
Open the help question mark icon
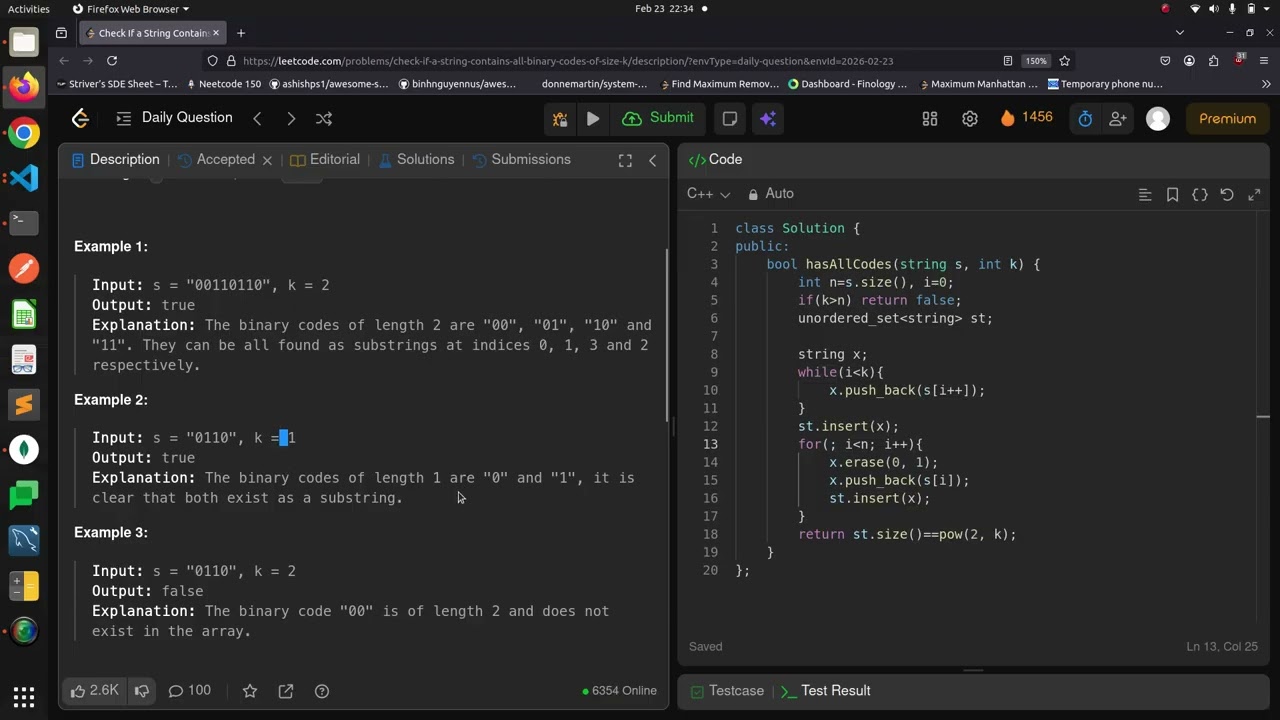point(322,691)
